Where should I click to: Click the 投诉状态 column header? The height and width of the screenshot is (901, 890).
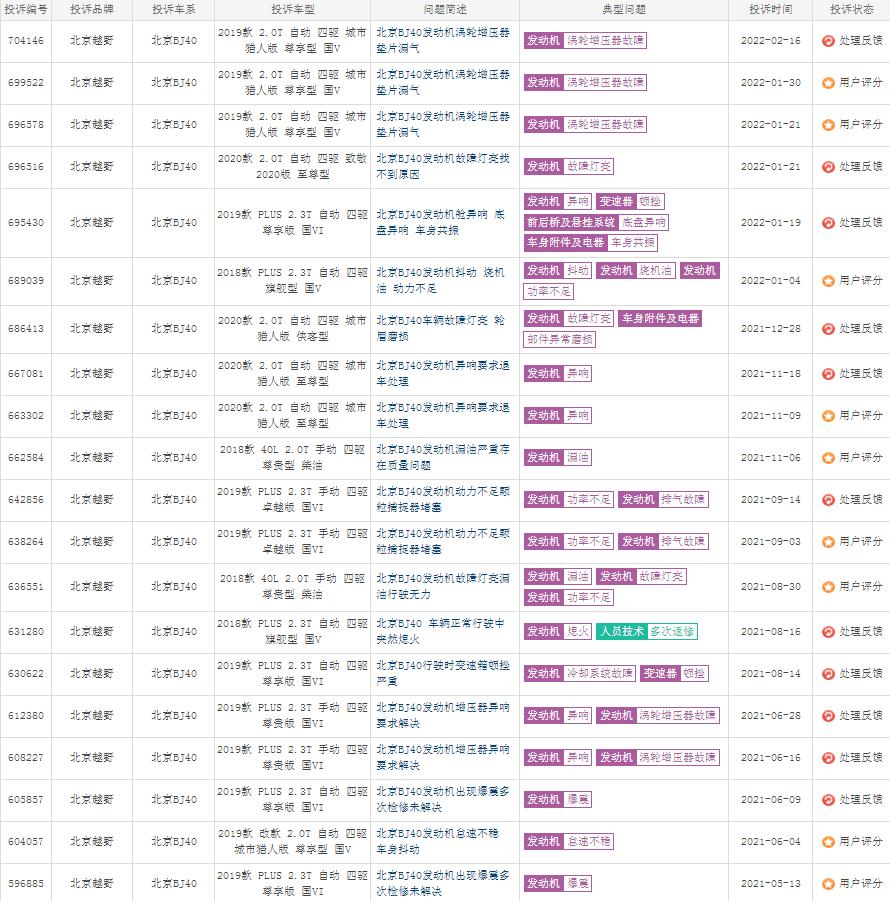click(853, 9)
